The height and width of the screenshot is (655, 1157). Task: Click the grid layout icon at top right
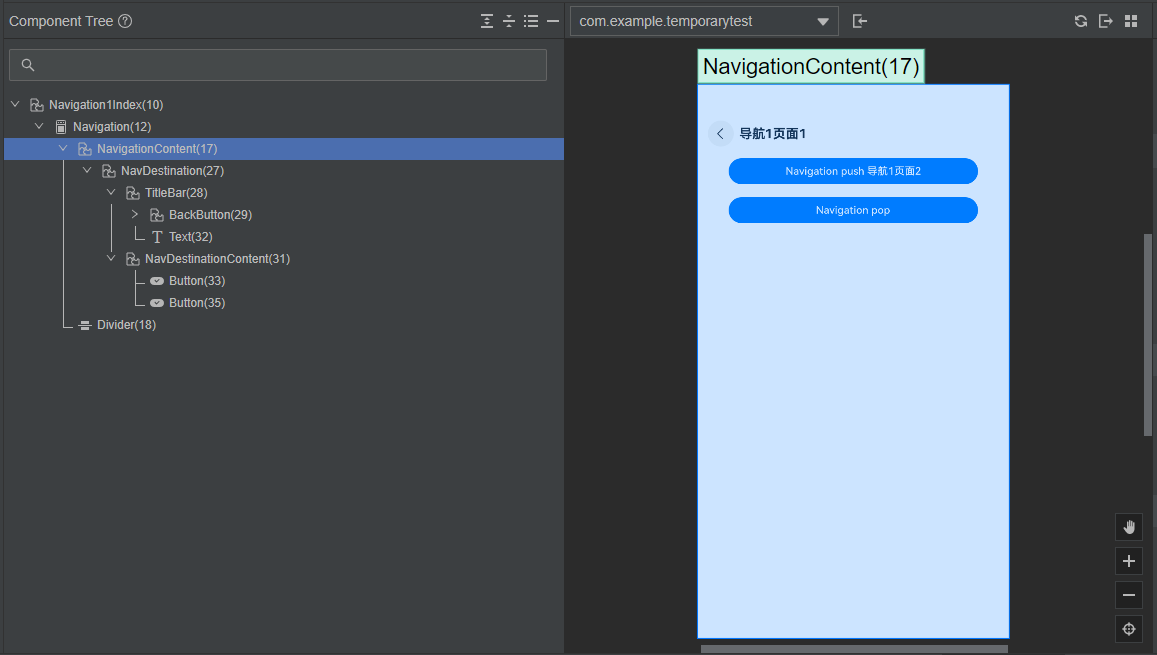click(x=1130, y=21)
